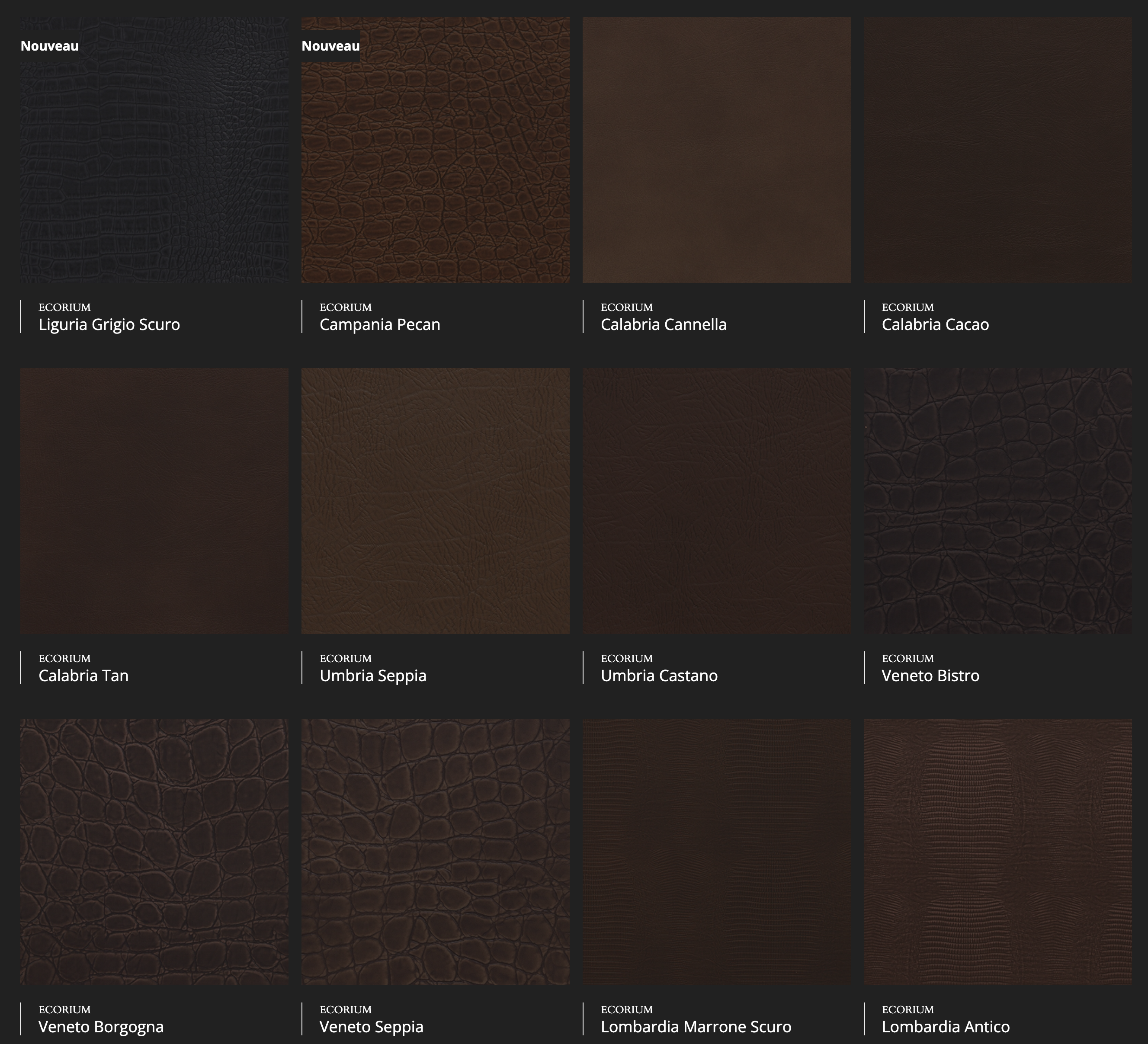1148x1044 pixels.
Task: Click the Nouveau badge on Liguria swatch
Action: (50, 46)
